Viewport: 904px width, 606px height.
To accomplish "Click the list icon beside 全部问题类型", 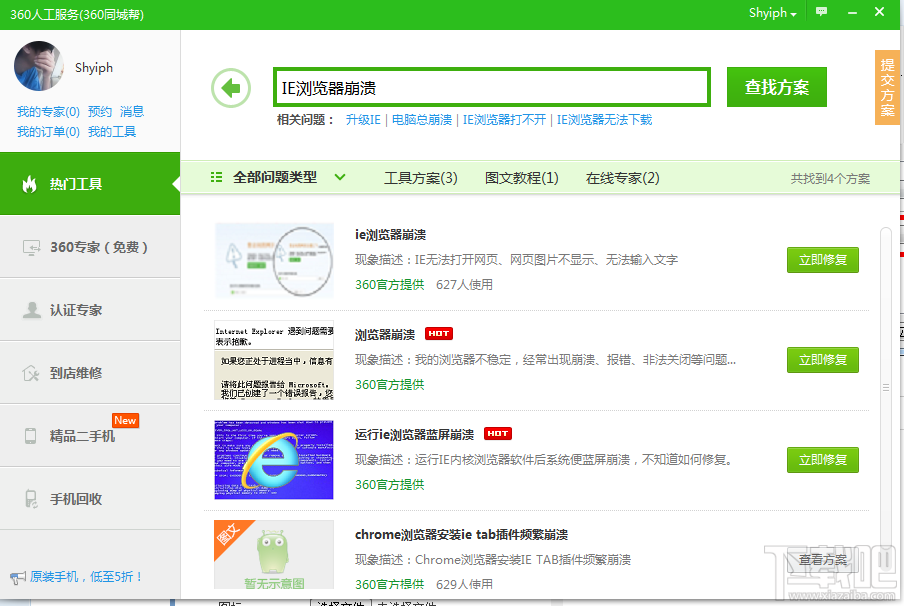I will coord(216,177).
